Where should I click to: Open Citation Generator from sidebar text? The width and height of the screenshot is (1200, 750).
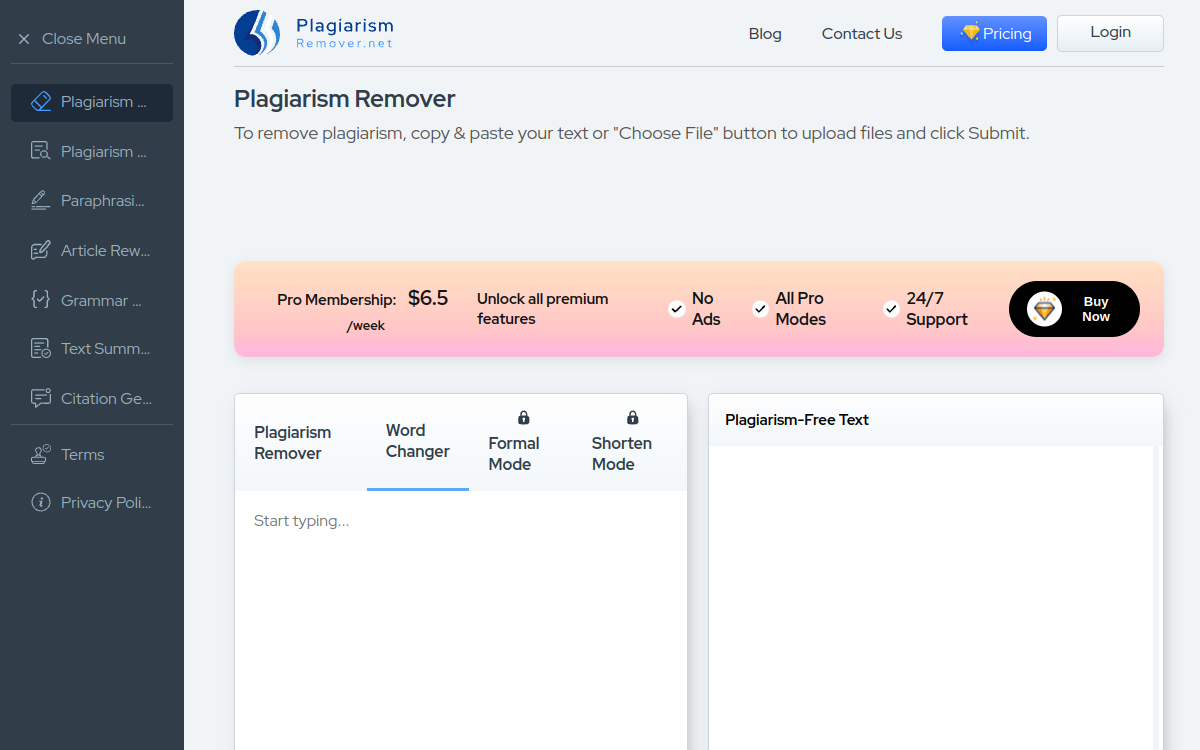tap(107, 398)
